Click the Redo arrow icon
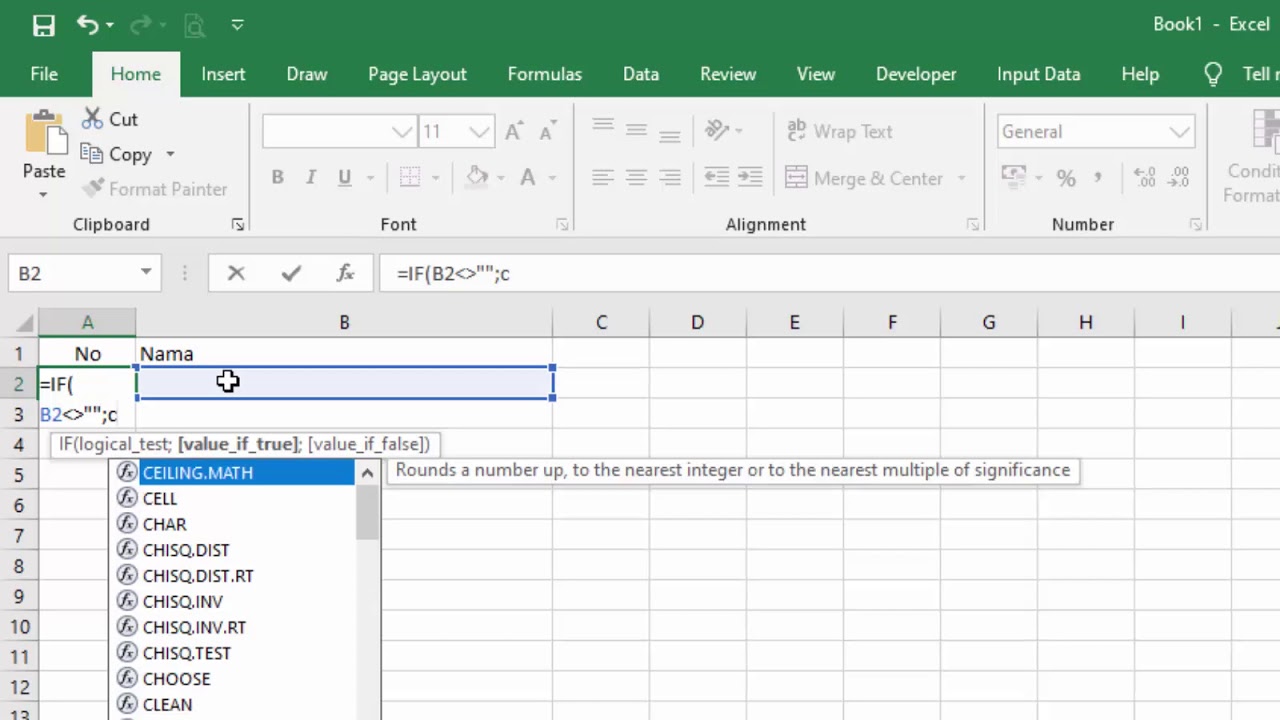Viewport: 1280px width, 720px height. click(x=140, y=25)
